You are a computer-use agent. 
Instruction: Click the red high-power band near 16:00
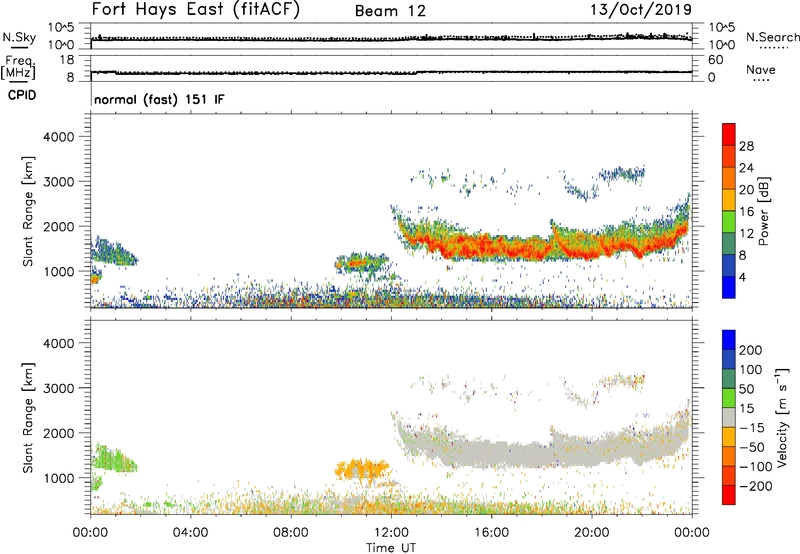tap(490, 247)
